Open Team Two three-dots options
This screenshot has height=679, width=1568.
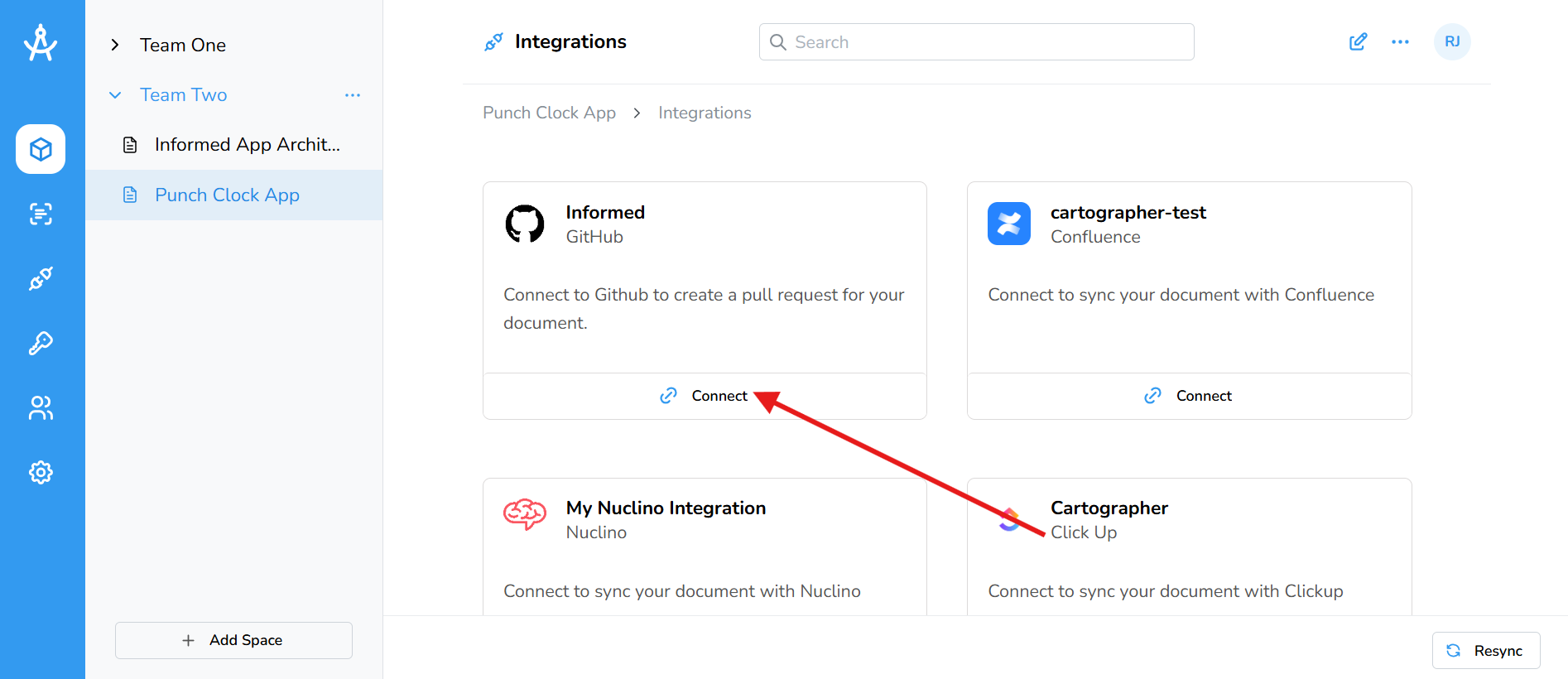[353, 95]
